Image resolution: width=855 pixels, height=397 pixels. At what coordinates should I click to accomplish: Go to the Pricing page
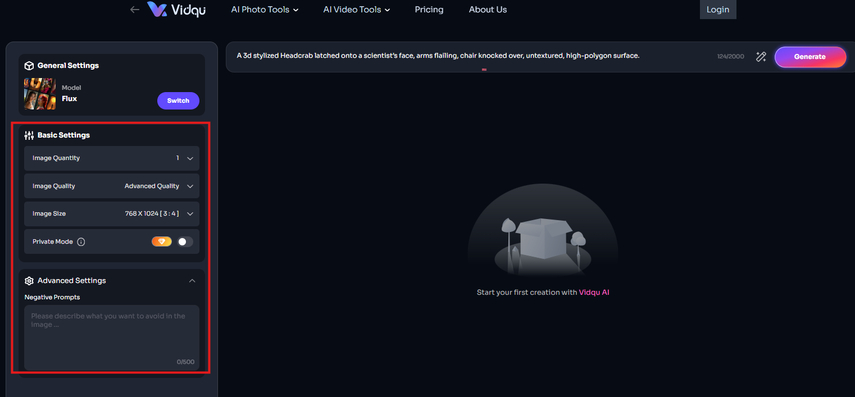429,10
